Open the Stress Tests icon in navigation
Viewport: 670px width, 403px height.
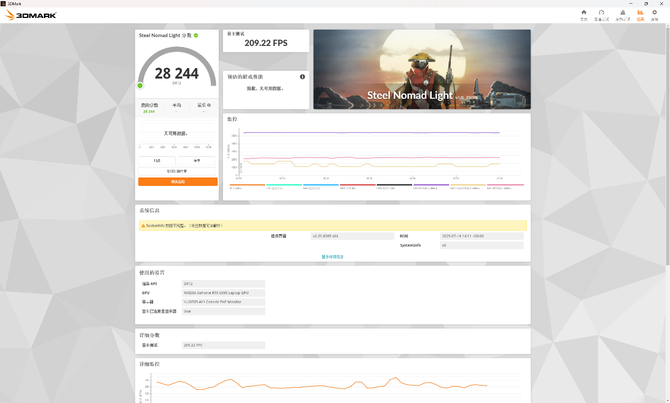(x=622, y=16)
